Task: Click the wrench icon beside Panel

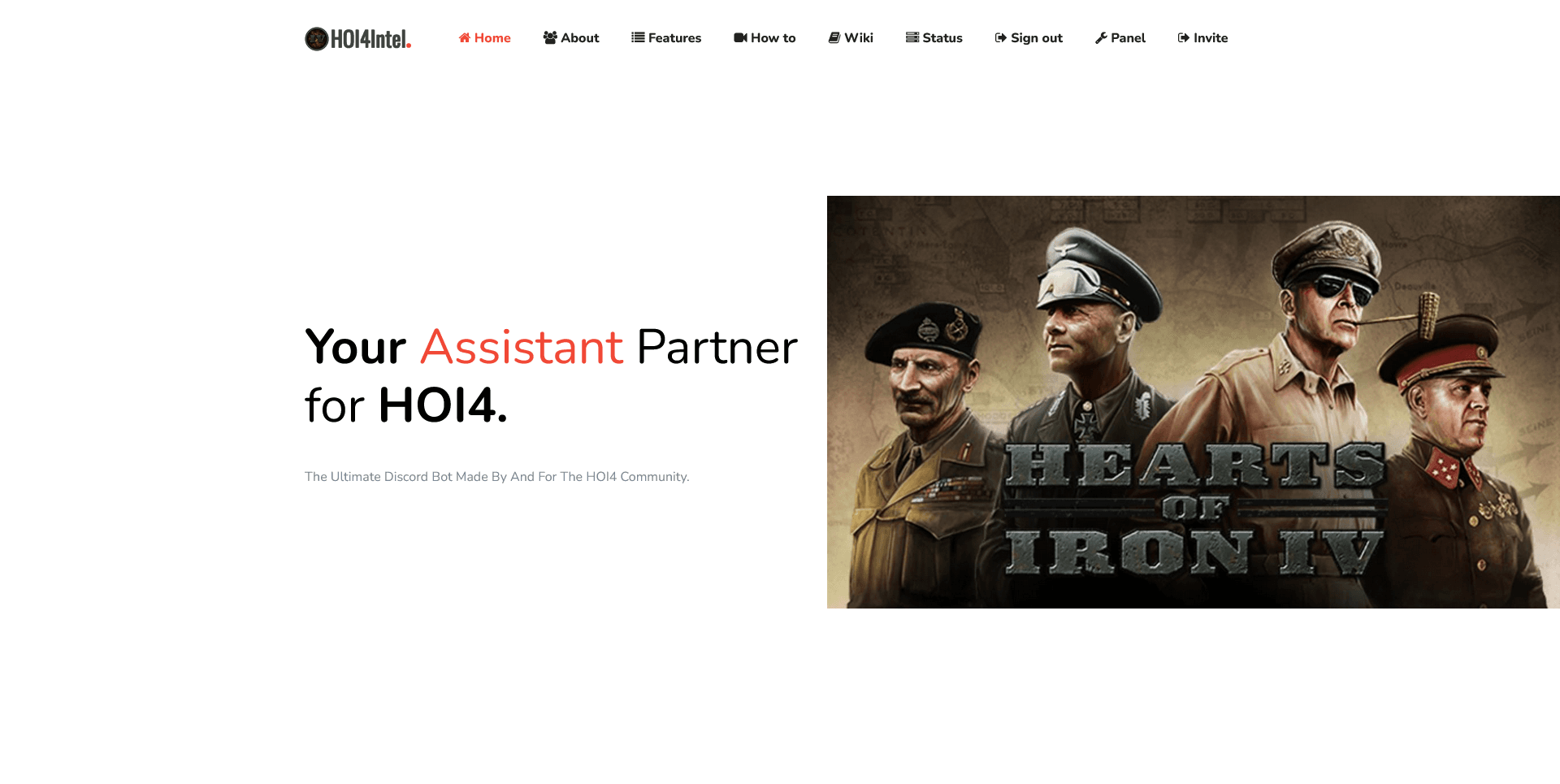Action: (1103, 37)
